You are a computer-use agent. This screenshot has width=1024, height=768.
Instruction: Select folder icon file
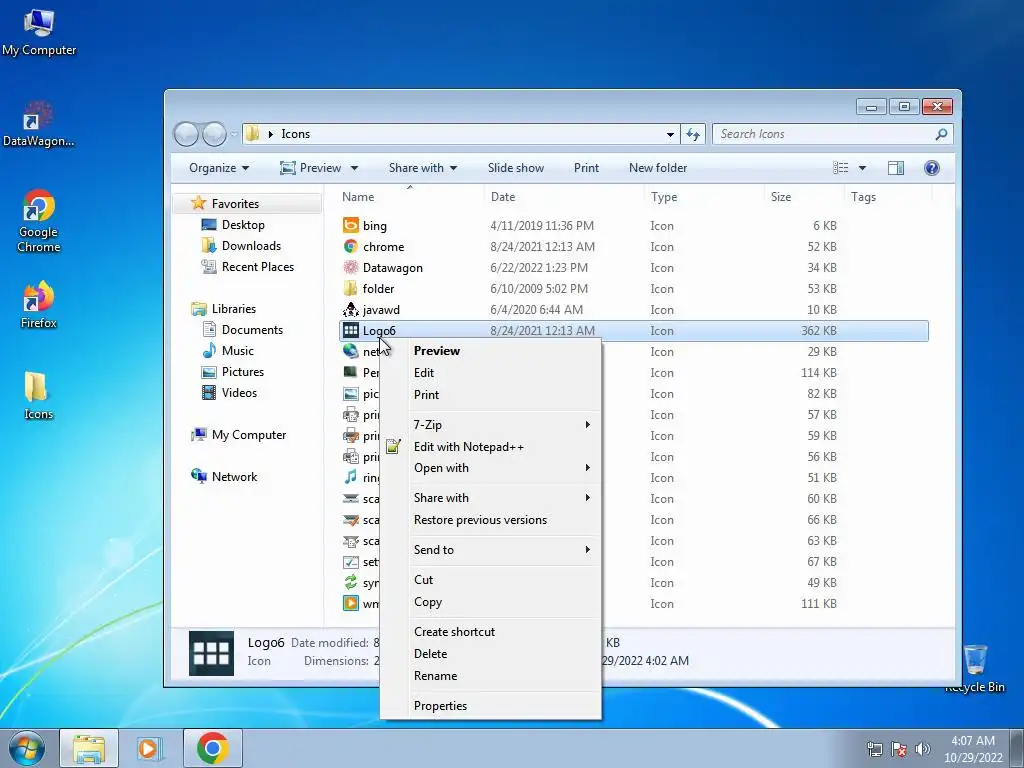pyautogui.click(x=368, y=289)
